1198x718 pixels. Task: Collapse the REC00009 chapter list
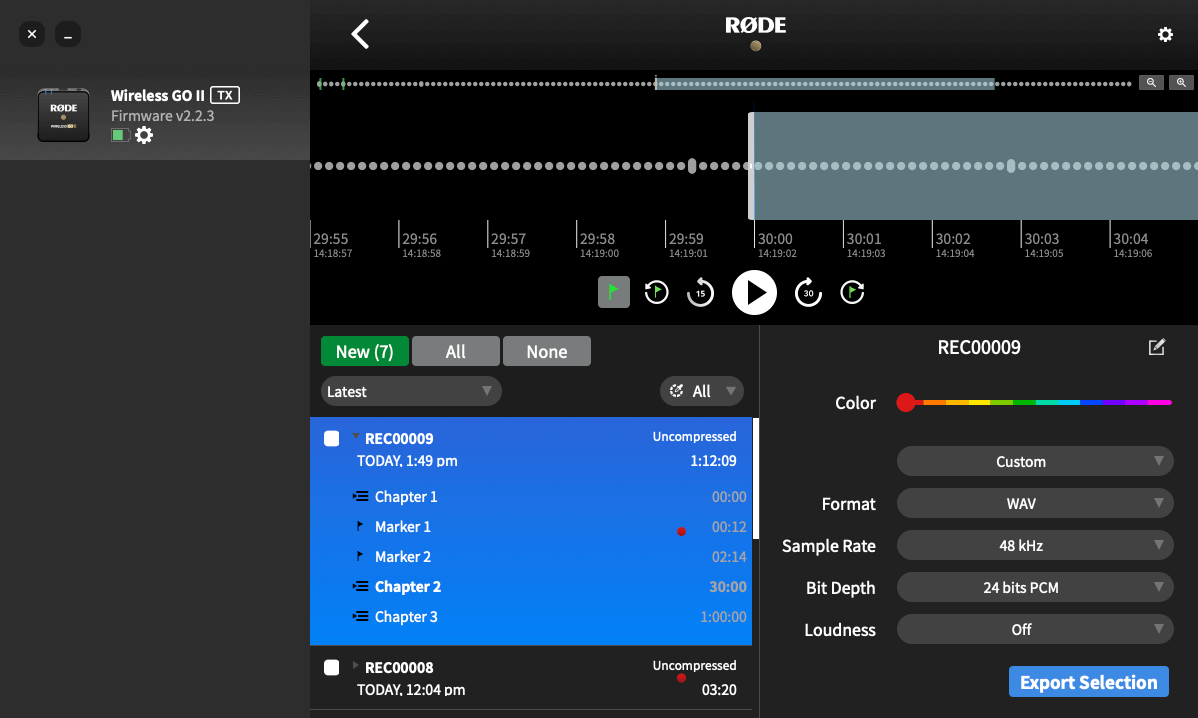355,437
